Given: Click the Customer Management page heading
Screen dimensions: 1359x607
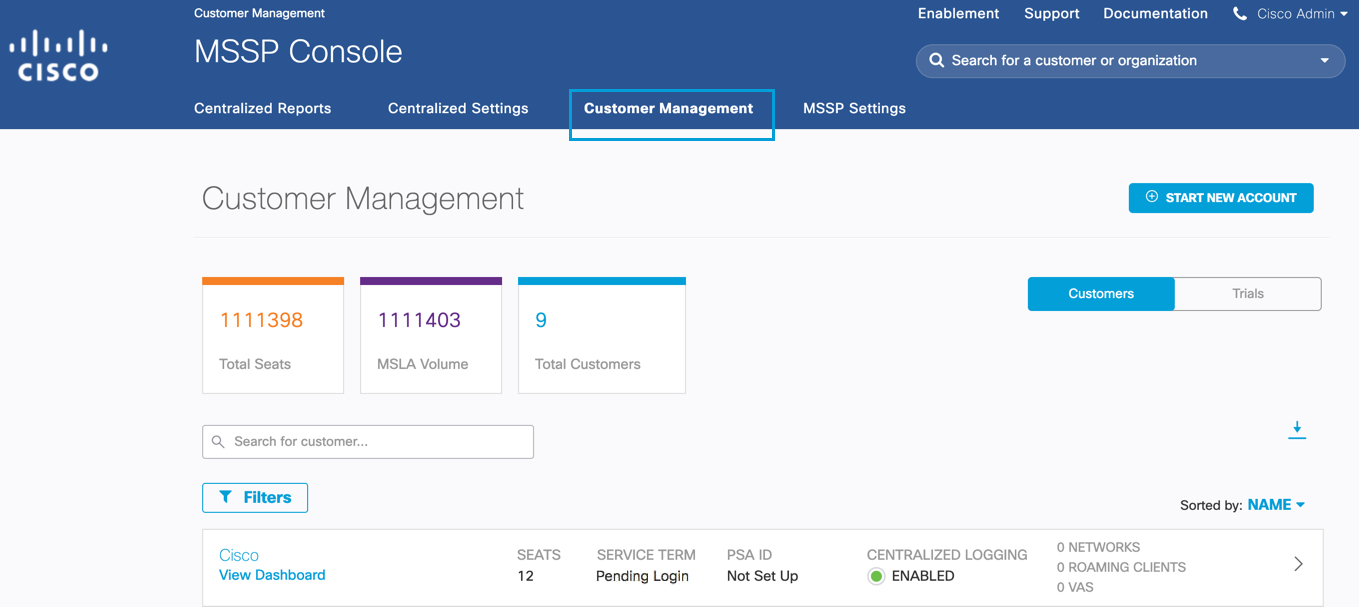Looking at the screenshot, I should point(363,198).
